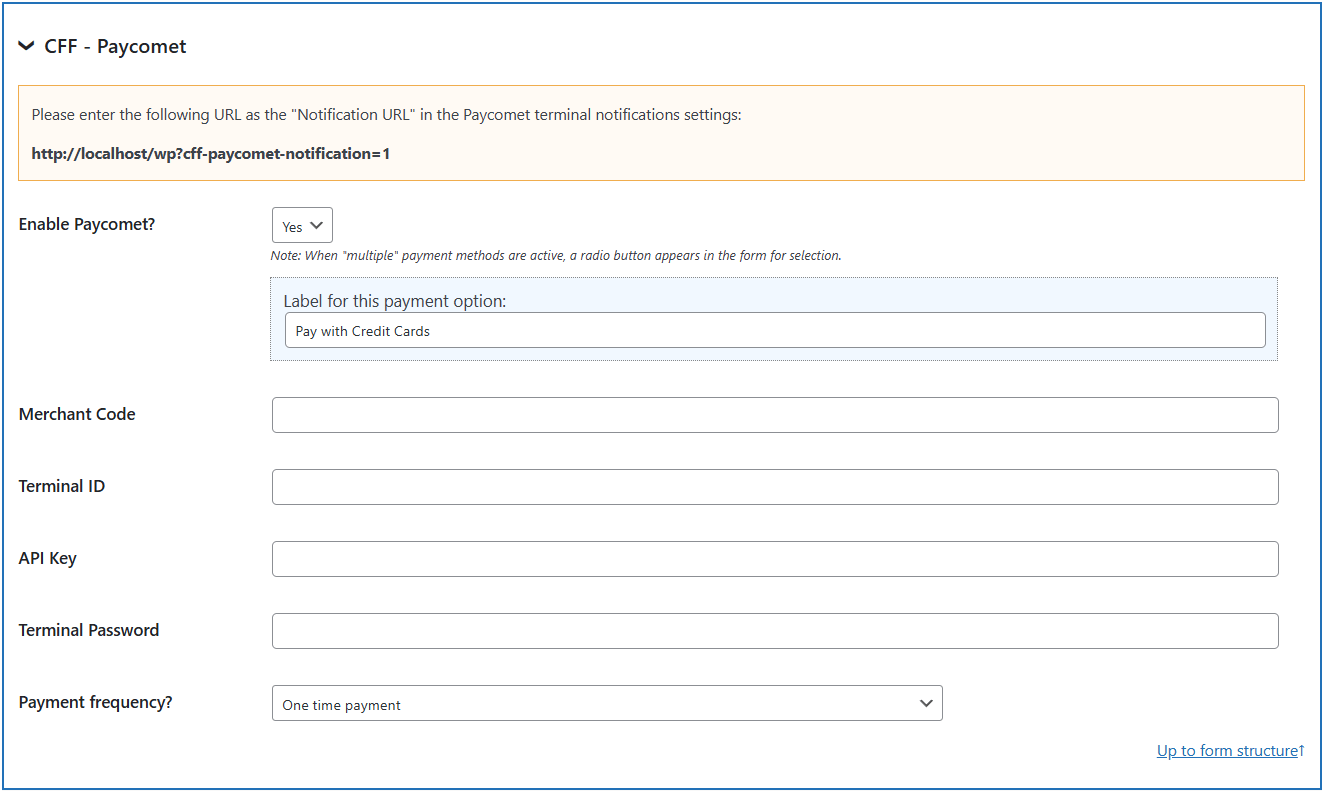Image resolution: width=1325 pixels, height=793 pixels.
Task: Click the Enable Paycomet? label
Action: (x=87, y=224)
